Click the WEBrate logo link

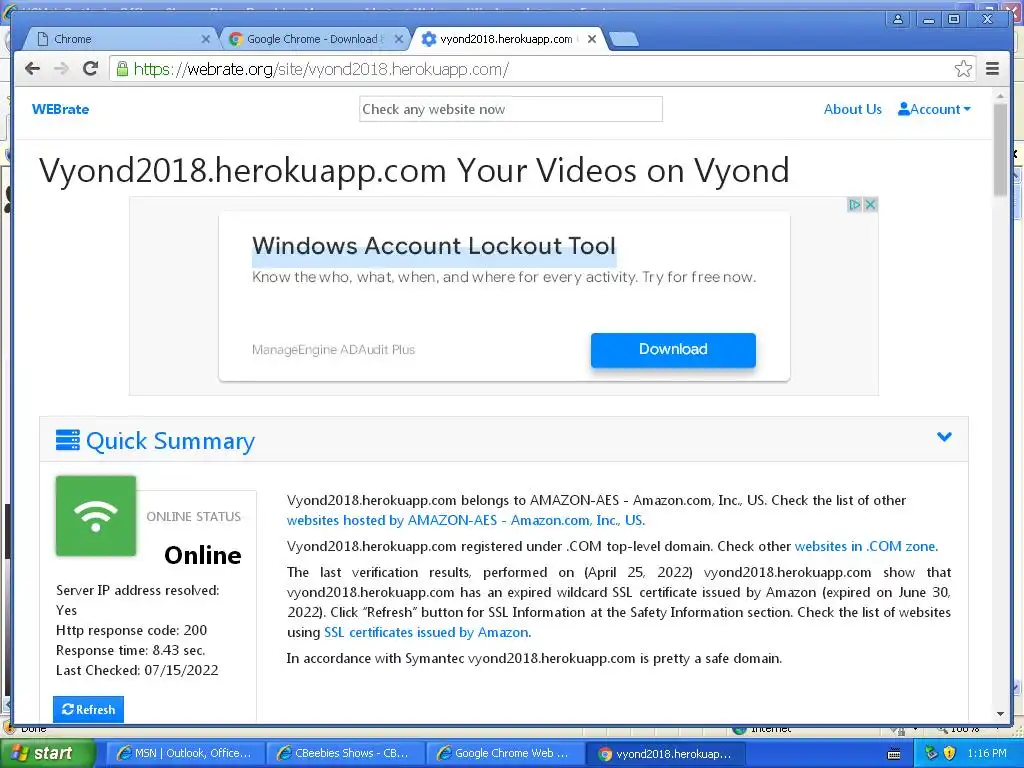point(60,109)
